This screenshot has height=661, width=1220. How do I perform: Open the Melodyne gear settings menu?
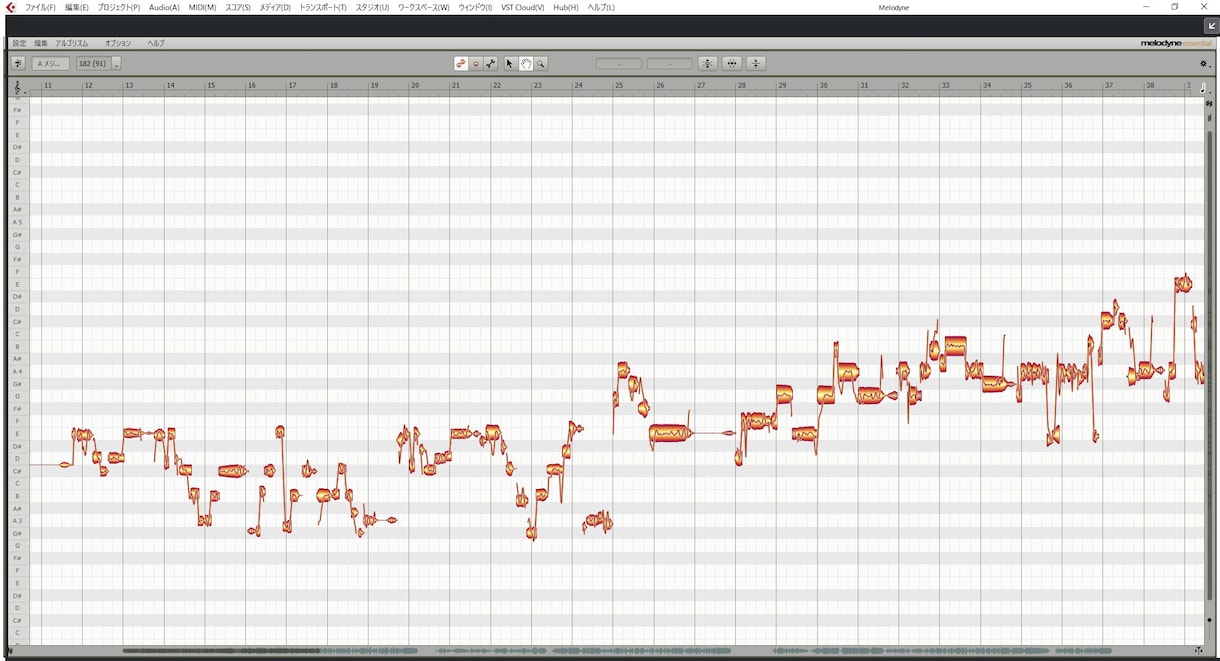1204,64
